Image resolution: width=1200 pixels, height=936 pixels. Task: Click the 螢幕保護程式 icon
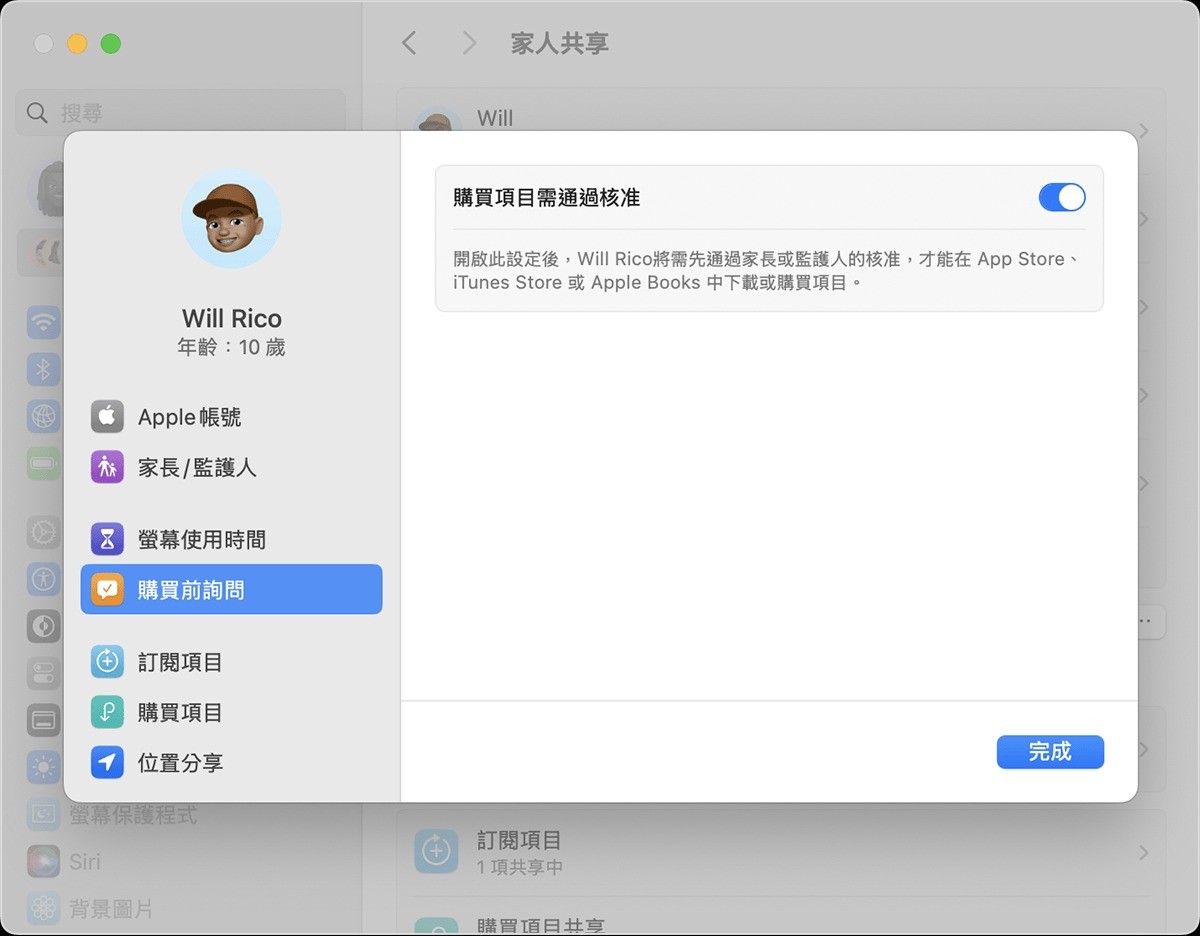pos(43,815)
